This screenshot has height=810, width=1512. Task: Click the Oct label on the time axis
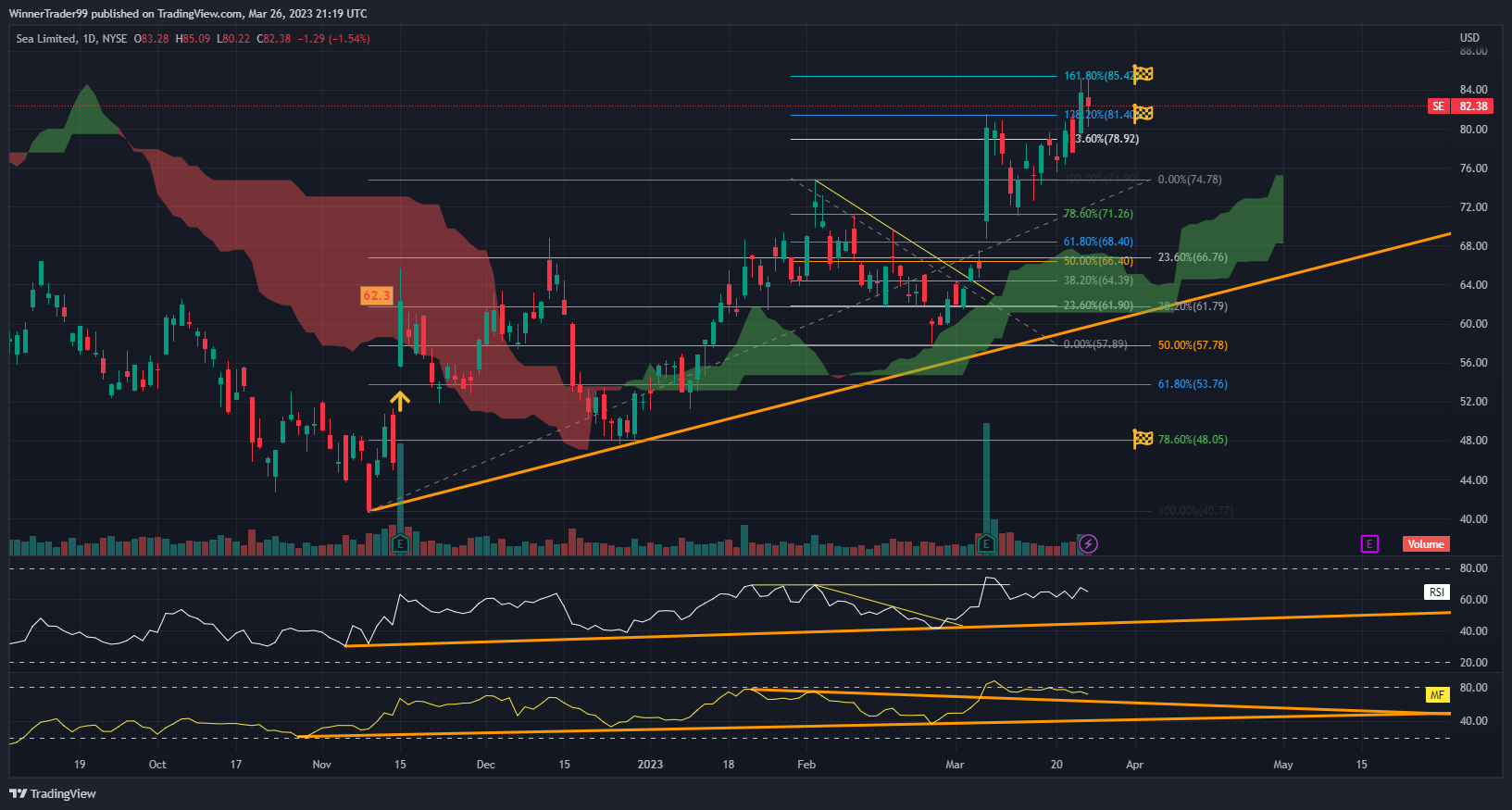tap(157, 765)
